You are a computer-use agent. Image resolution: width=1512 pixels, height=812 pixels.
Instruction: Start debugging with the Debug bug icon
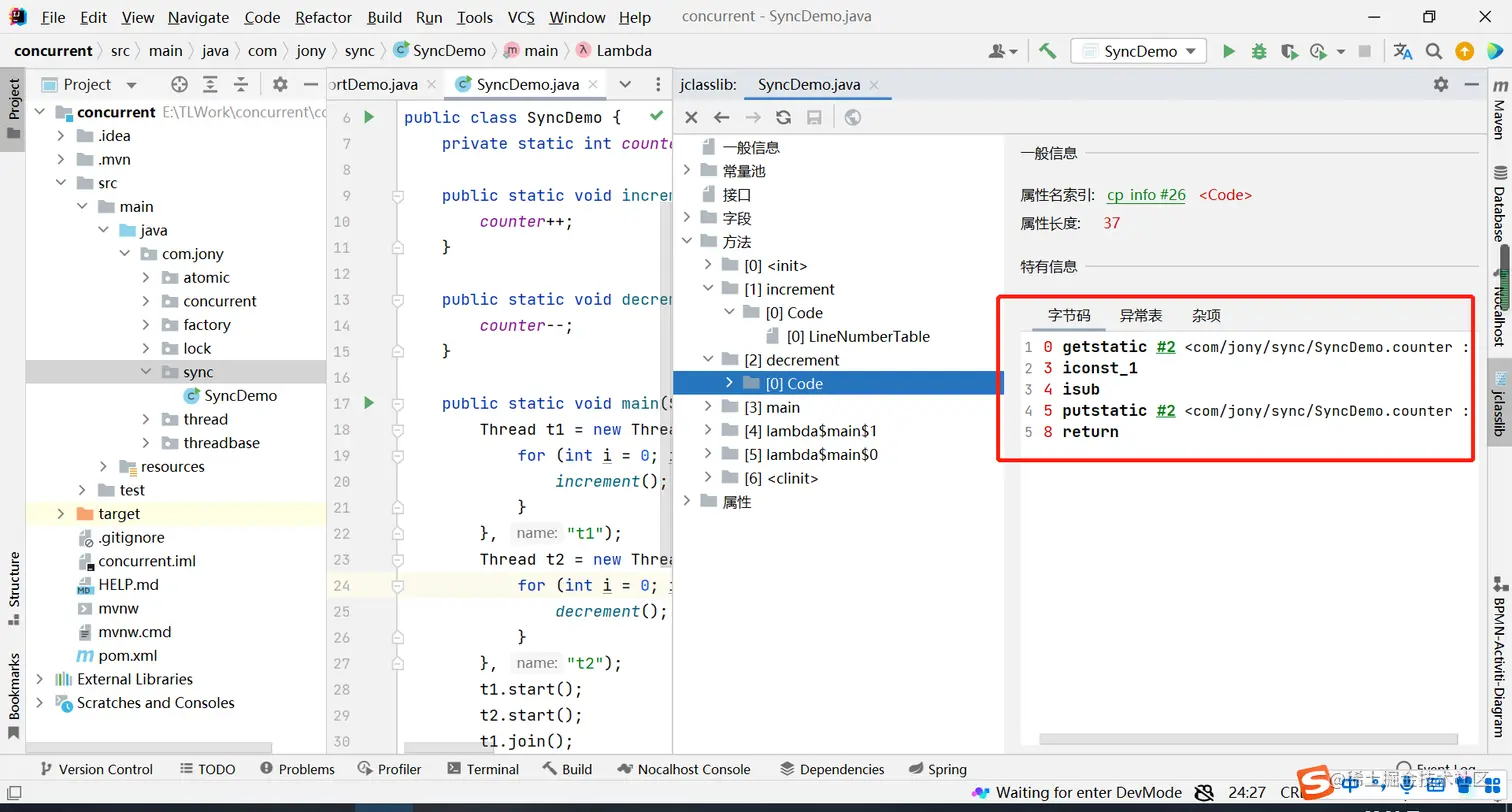point(1259,51)
